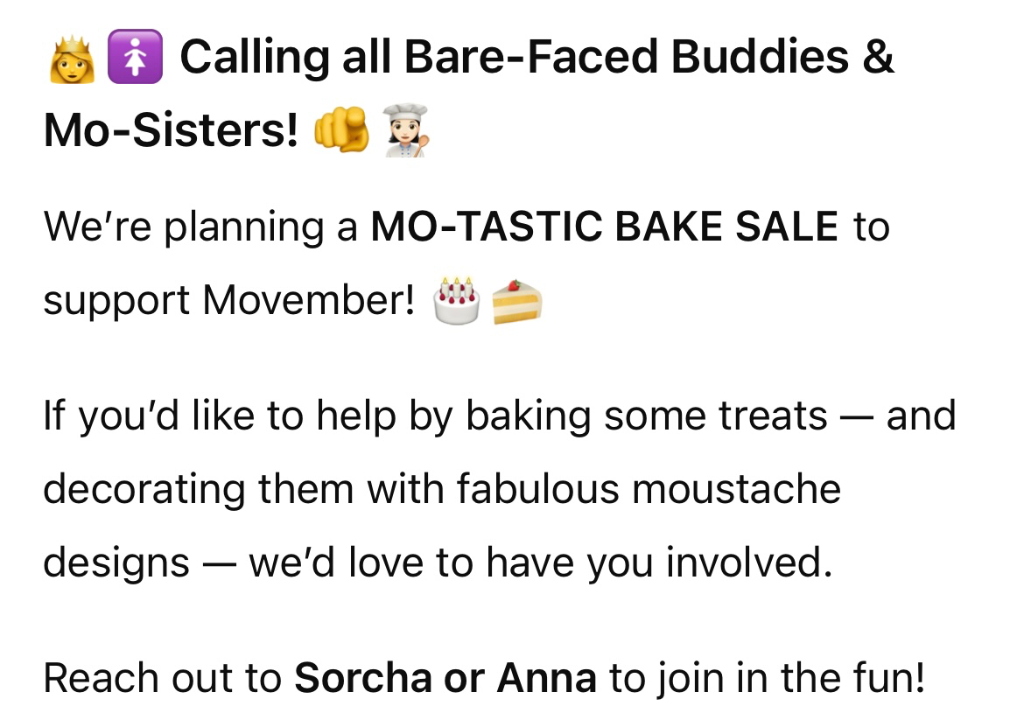
Task: Click the chef cook emoji
Action: click(405, 133)
